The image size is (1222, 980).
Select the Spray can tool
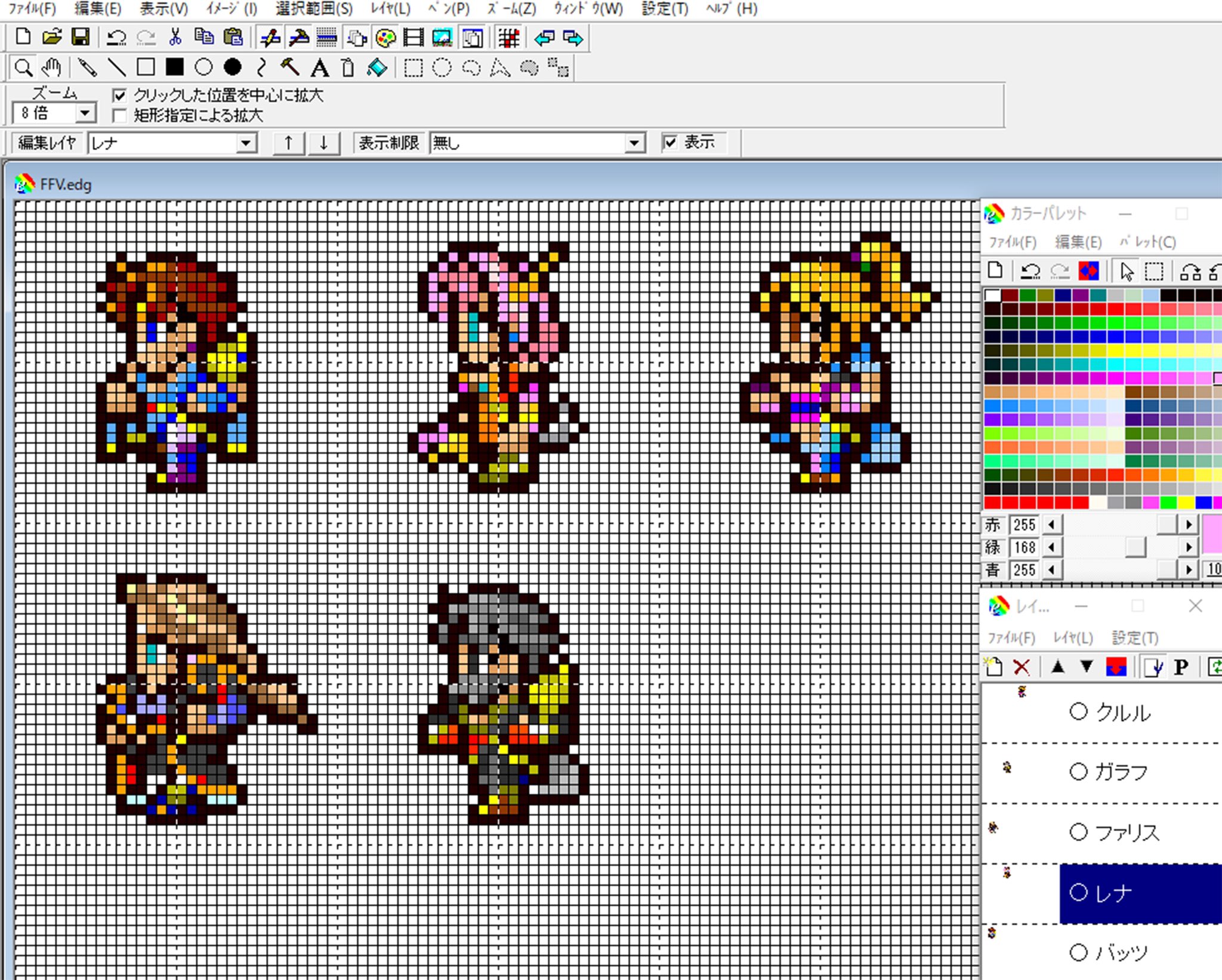click(348, 68)
